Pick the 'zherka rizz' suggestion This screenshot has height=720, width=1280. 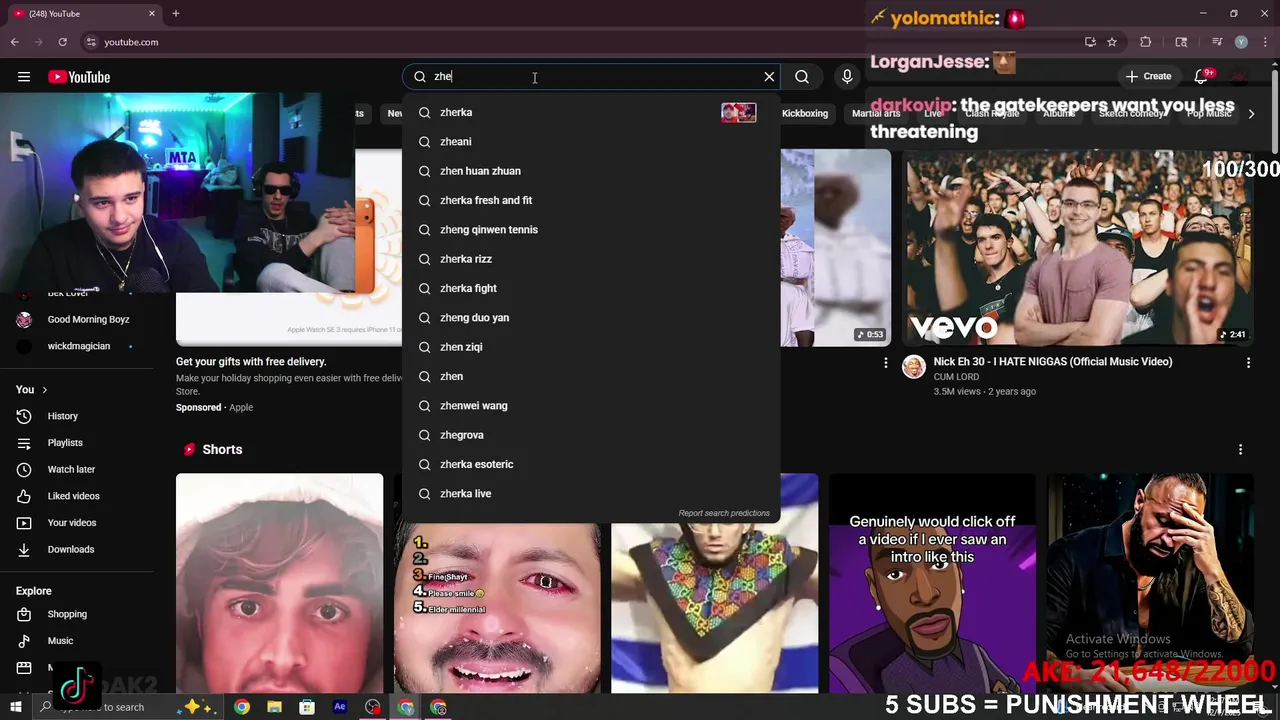[590, 259]
